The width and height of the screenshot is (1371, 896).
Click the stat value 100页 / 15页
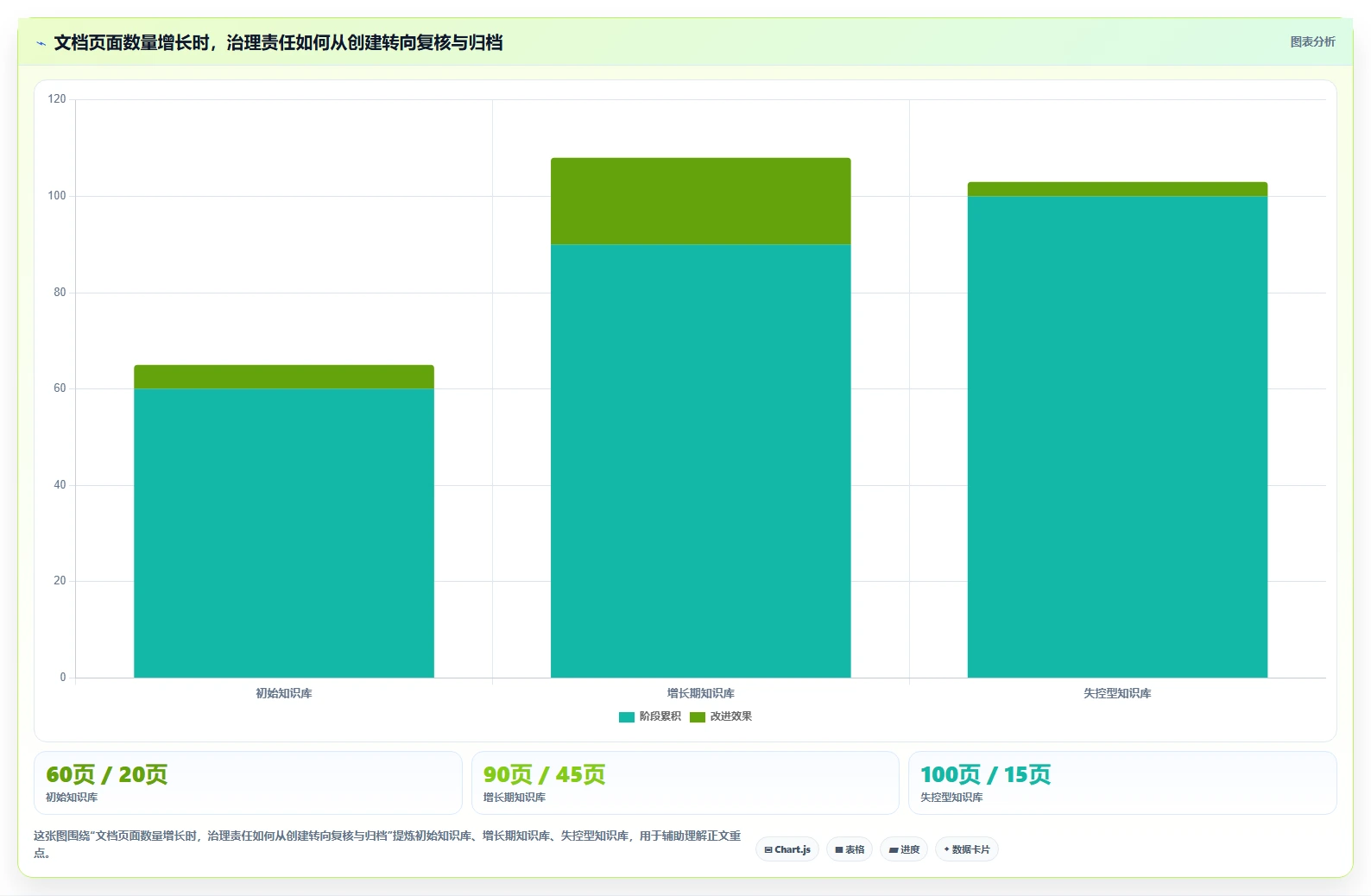point(985,774)
